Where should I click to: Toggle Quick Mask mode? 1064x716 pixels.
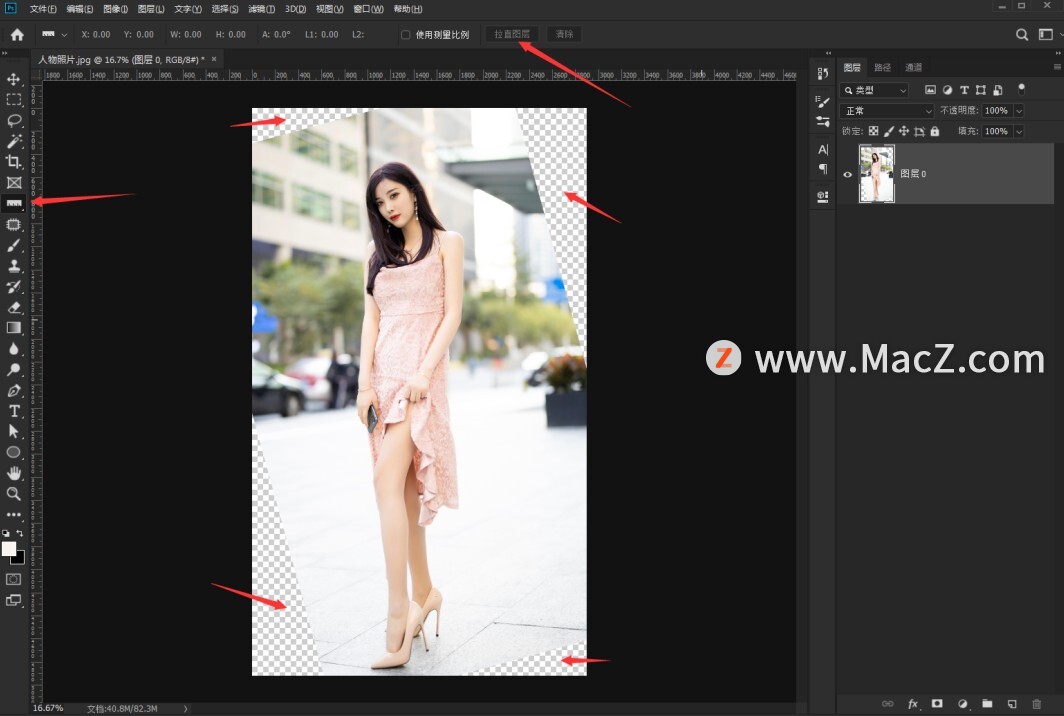pyautogui.click(x=14, y=579)
